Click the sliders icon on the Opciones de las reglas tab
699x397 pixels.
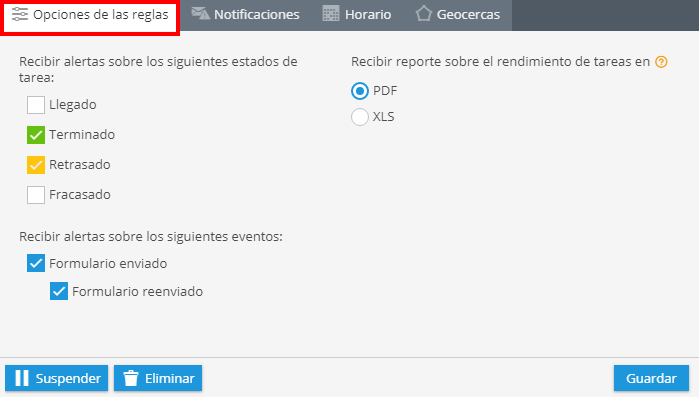pos(20,14)
